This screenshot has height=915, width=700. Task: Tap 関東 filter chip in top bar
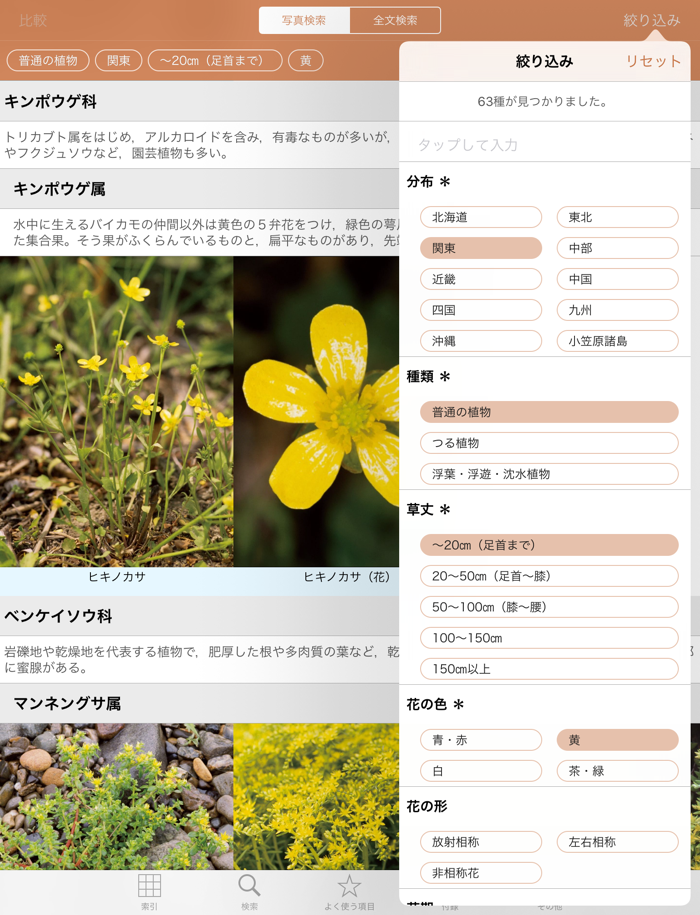[118, 61]
